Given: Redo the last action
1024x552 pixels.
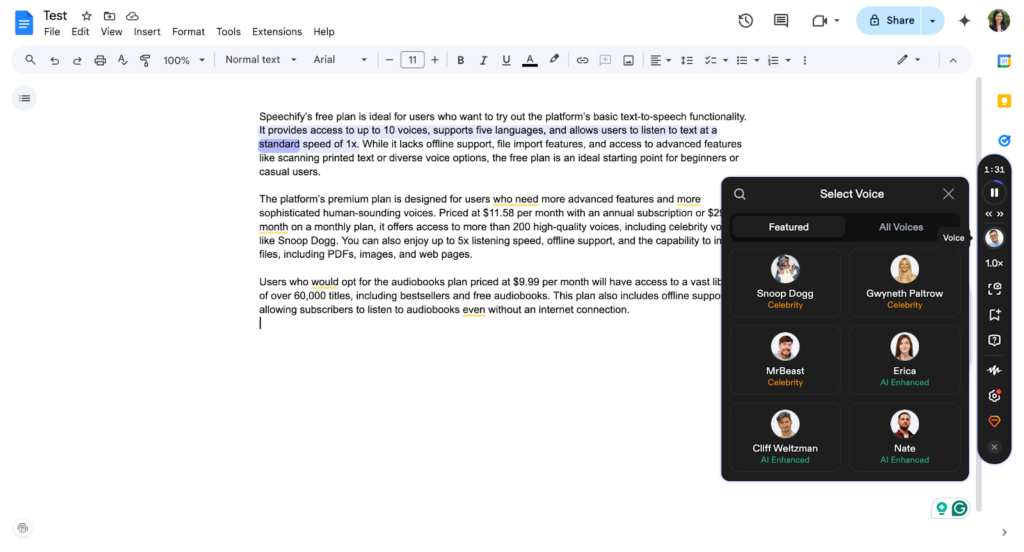Looking at the screenshot, I should coord(77,60).
